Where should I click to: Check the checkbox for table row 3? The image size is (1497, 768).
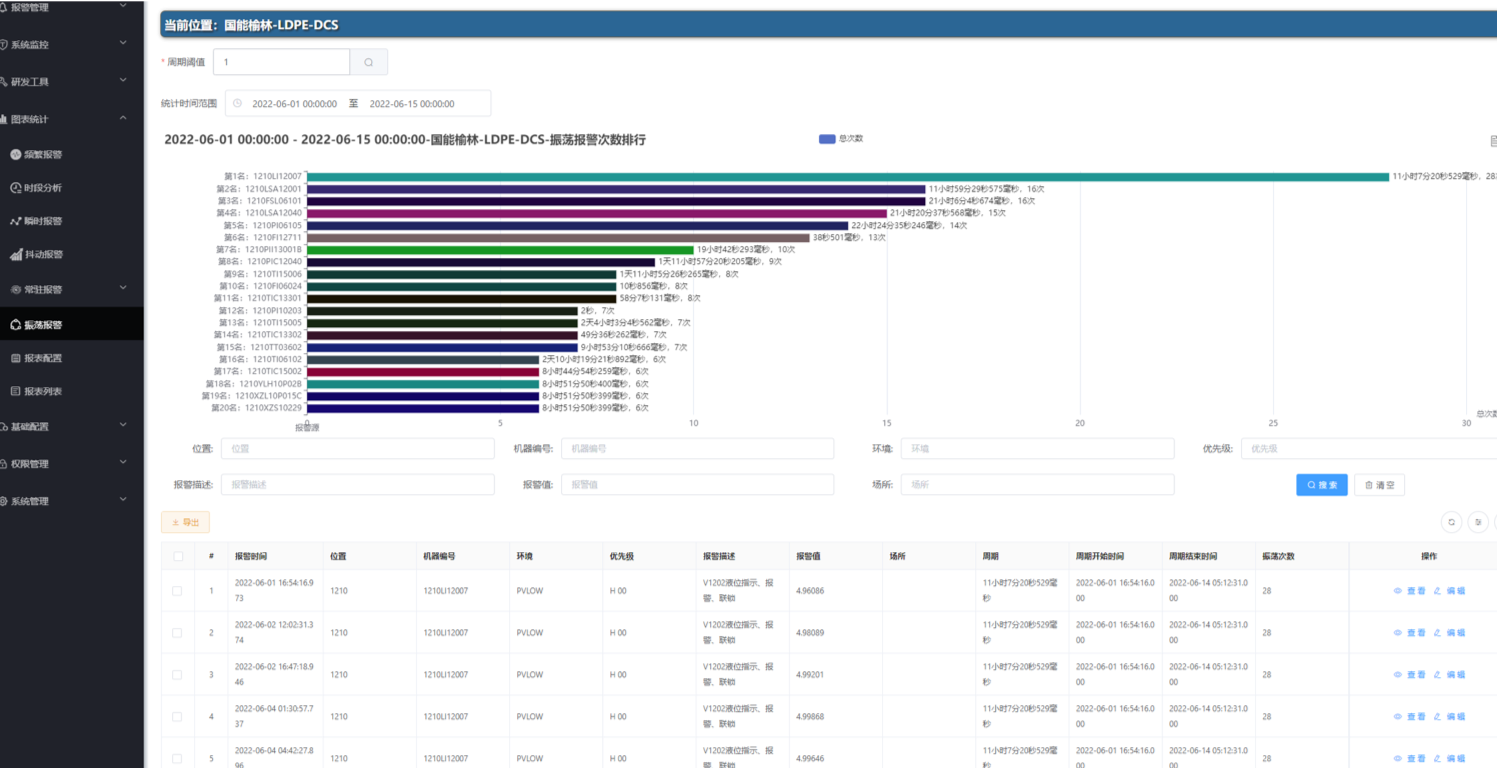tap(178, 675)
